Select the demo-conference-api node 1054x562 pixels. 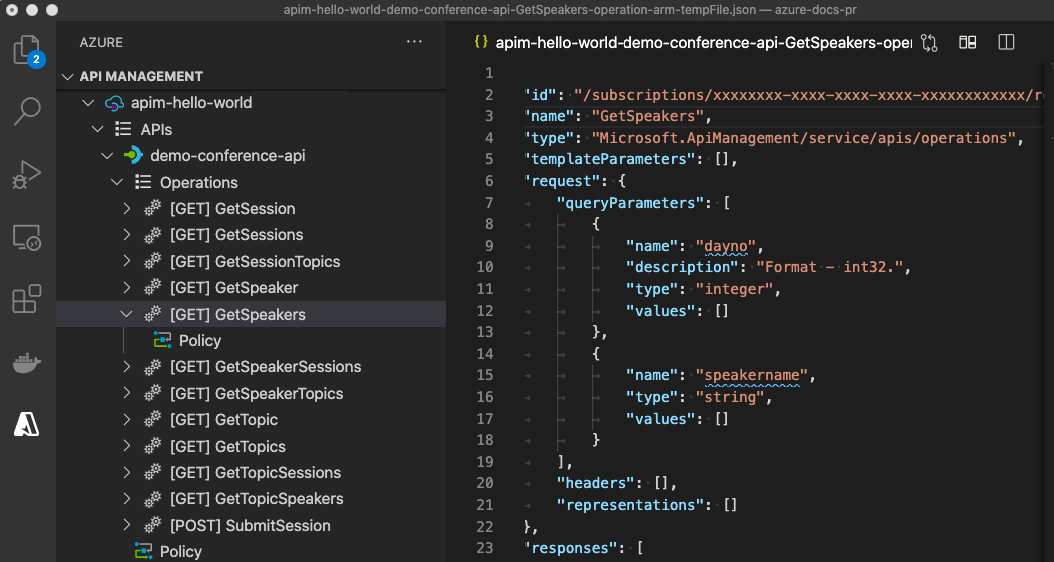pos(227,156)
